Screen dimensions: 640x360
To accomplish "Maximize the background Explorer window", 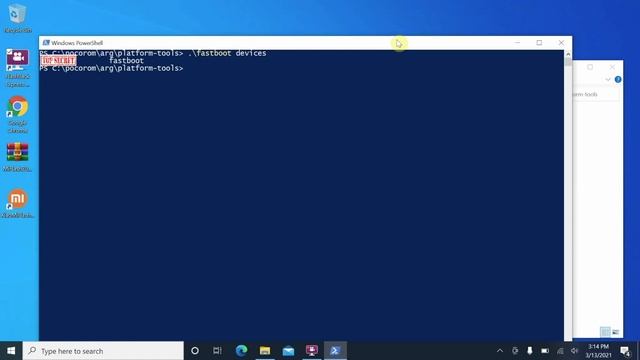I will 590,67.
